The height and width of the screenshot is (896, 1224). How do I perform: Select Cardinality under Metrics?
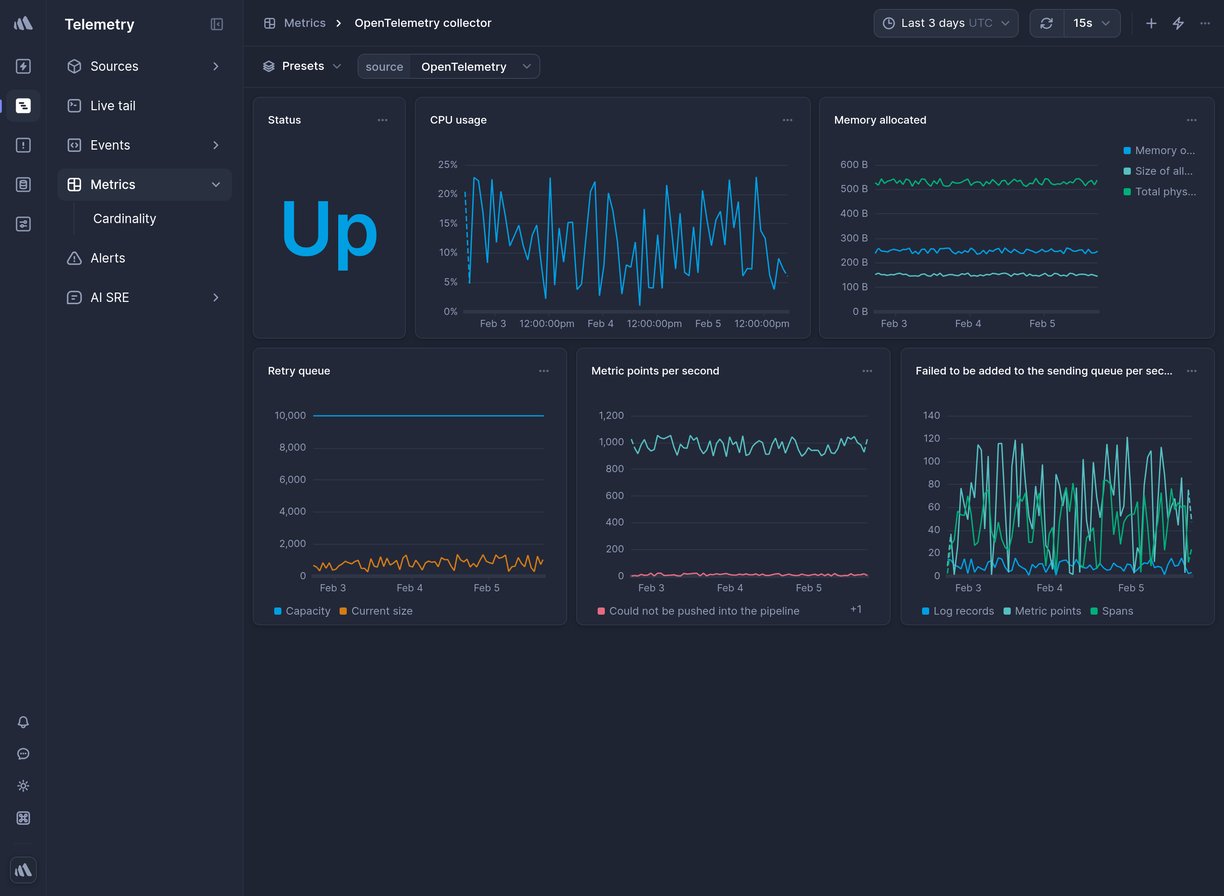pos(124,218)
